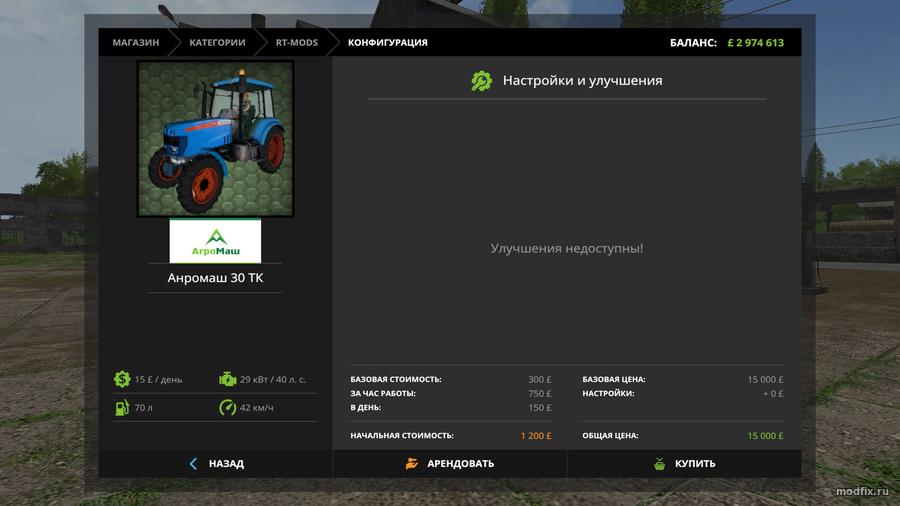Open the КАТЕГОРИИ breadcrumb
This screenshot has width=900, height=506.
click(217, 43)
